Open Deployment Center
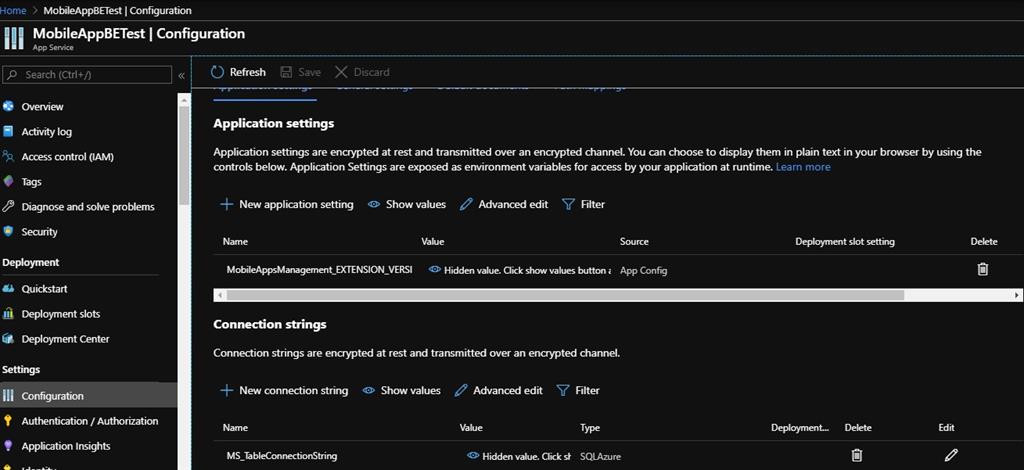The height and width of the screenshot is (470, 1024). [x=65, y=339]
